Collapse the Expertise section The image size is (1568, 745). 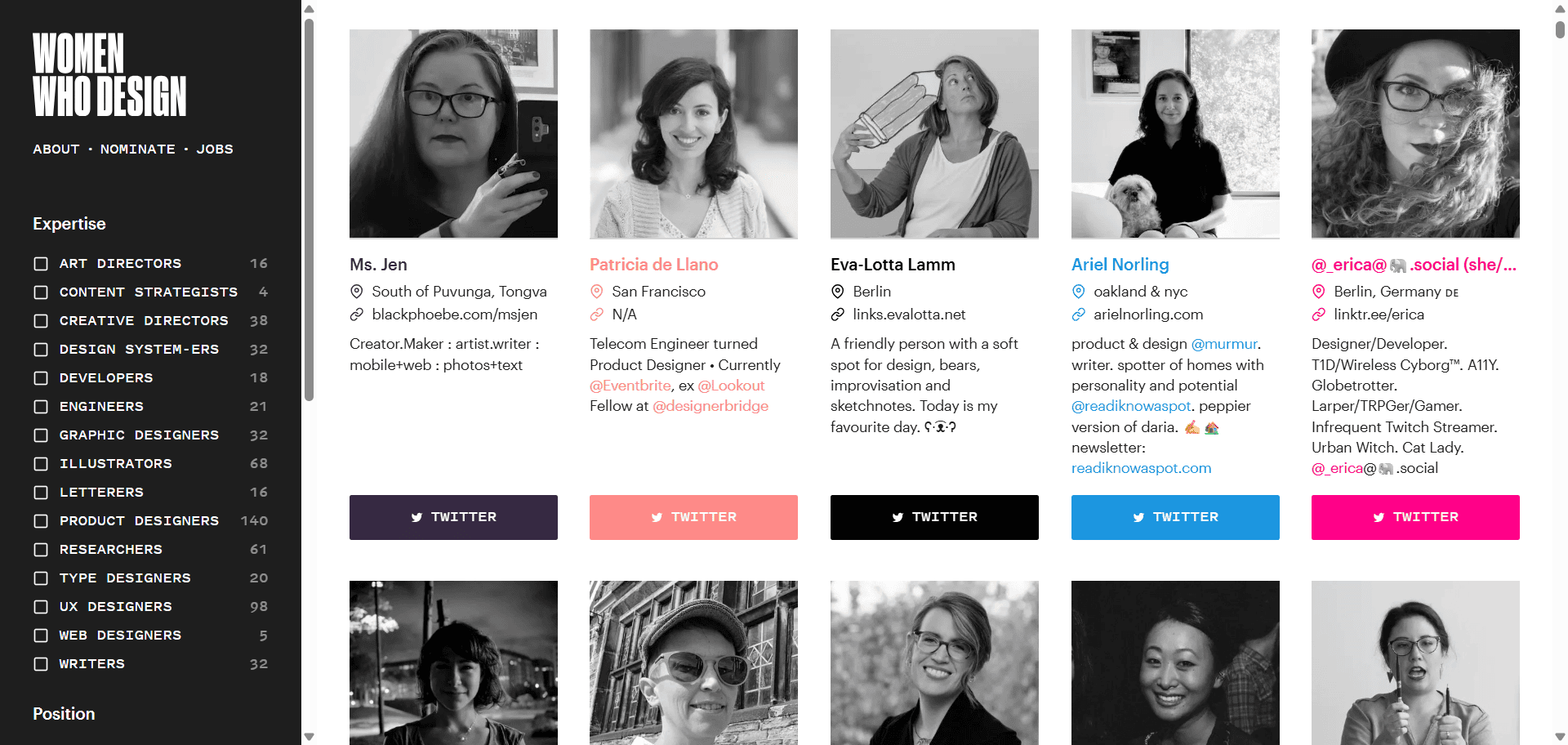point(69,223)
